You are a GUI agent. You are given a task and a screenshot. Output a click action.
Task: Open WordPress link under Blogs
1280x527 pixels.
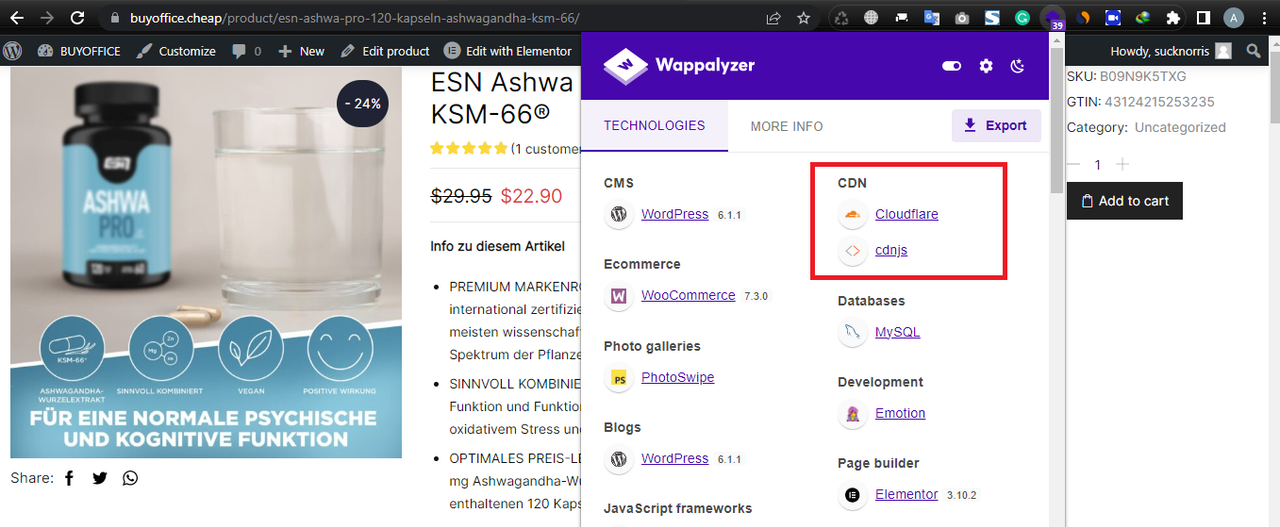675,458
